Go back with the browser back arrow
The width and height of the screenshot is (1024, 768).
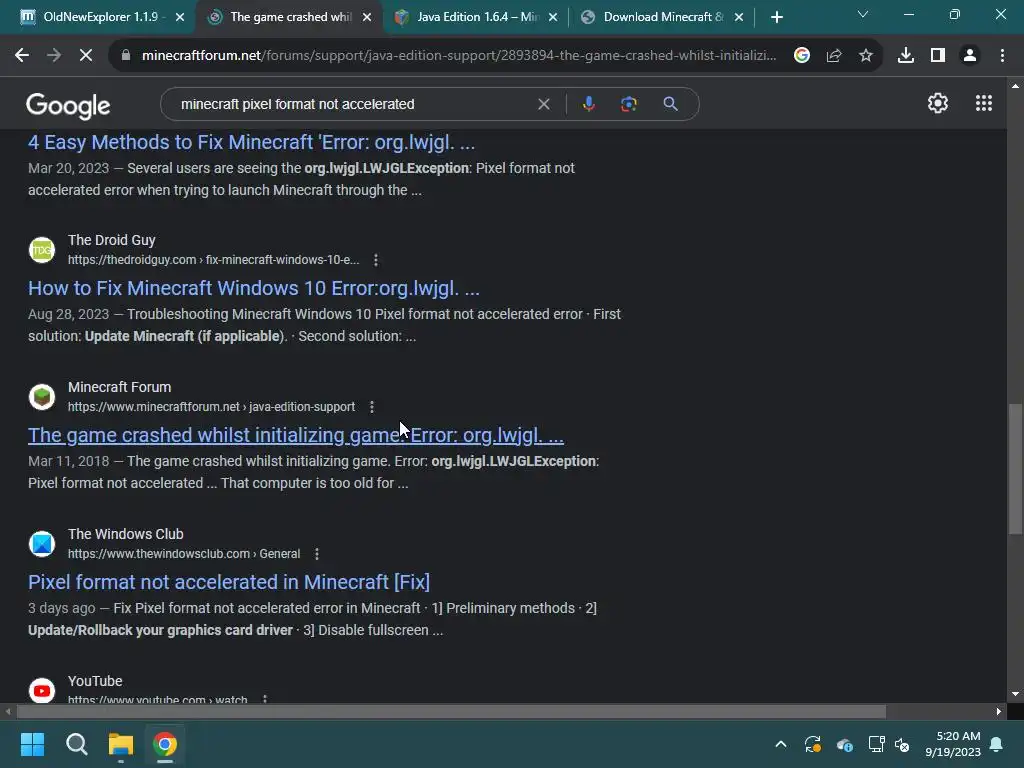(x=22, y=56)
